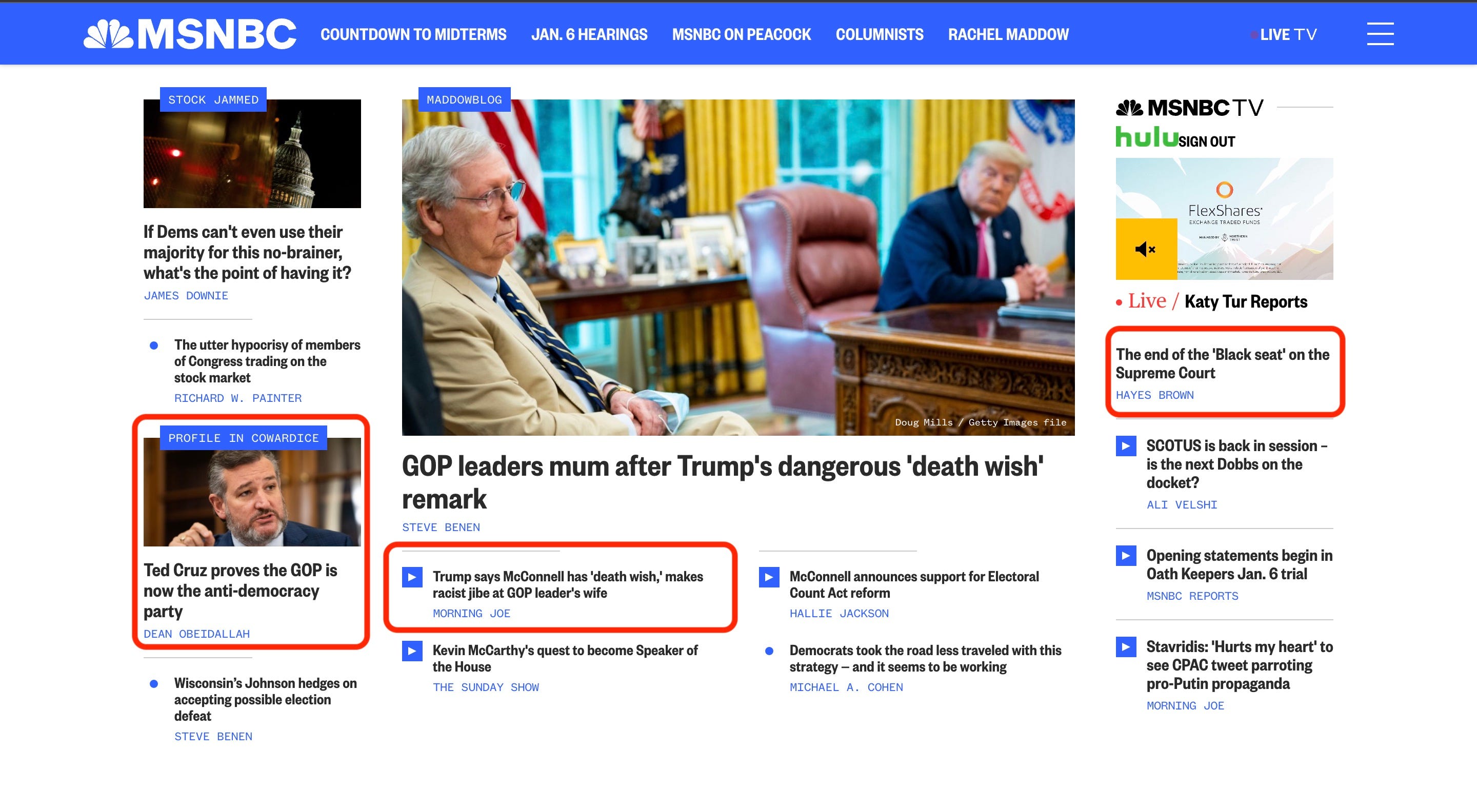This screenshot has height=812, width=1477.
Task: Click MSNBC Reports link
Action: [x=1192, y=596]
